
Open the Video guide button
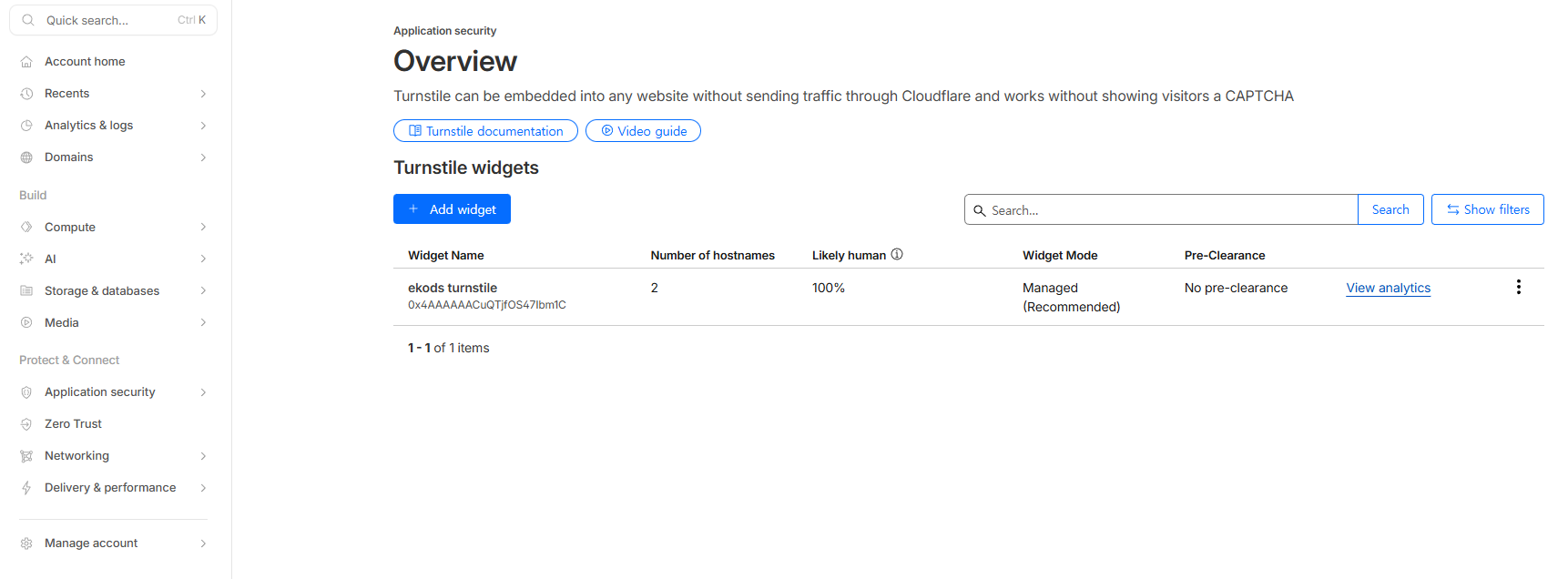643,131
